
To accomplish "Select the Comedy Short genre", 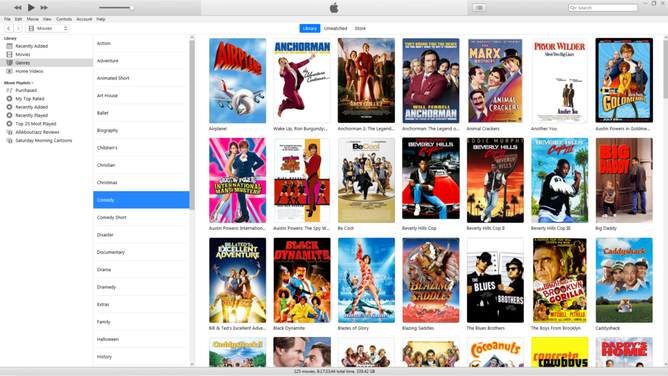I will [141, 217].
